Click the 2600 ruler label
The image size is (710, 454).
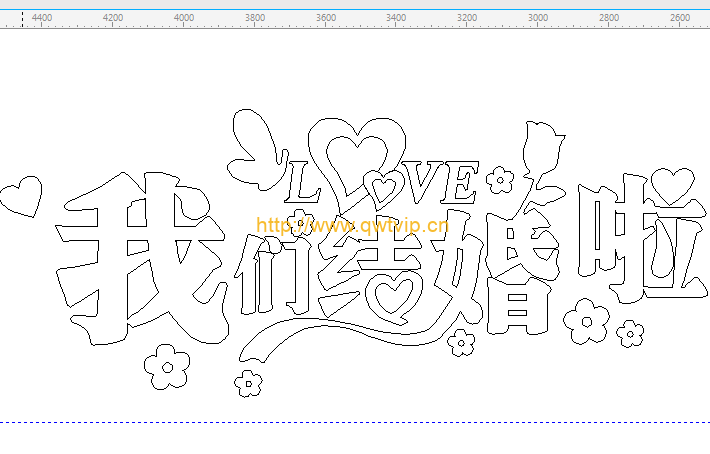[680, 18]
